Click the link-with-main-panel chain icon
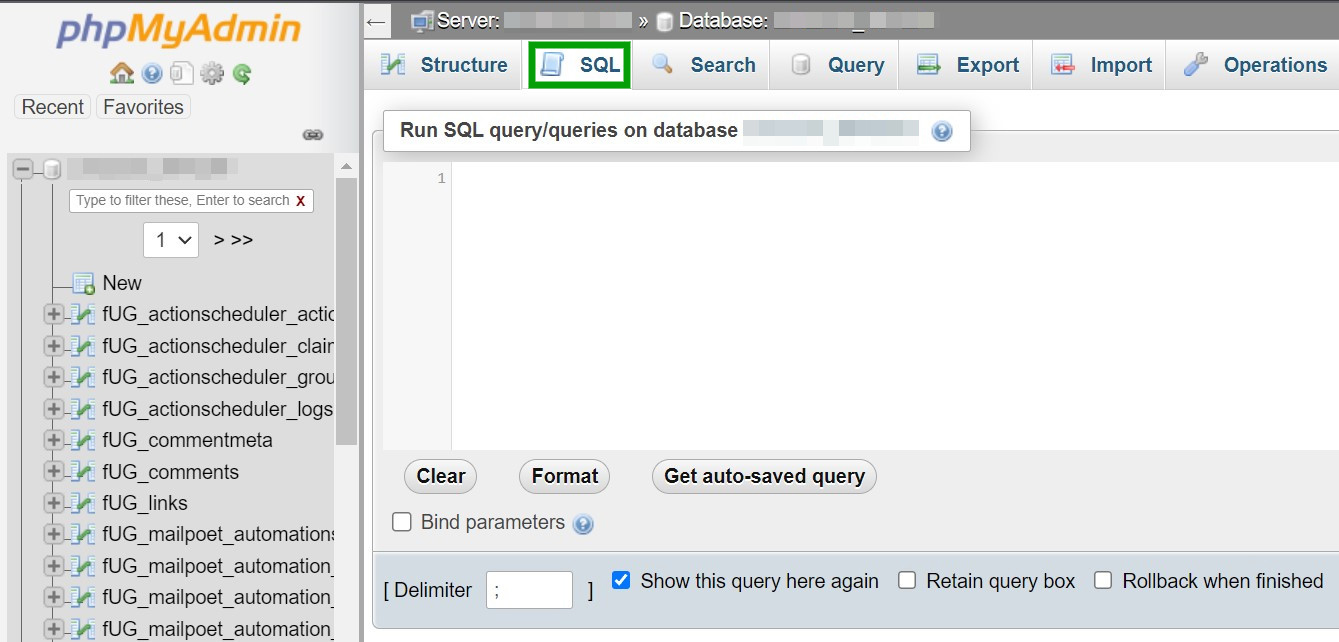The width and height of the screenshot is (1339, 642). (313, 135)
